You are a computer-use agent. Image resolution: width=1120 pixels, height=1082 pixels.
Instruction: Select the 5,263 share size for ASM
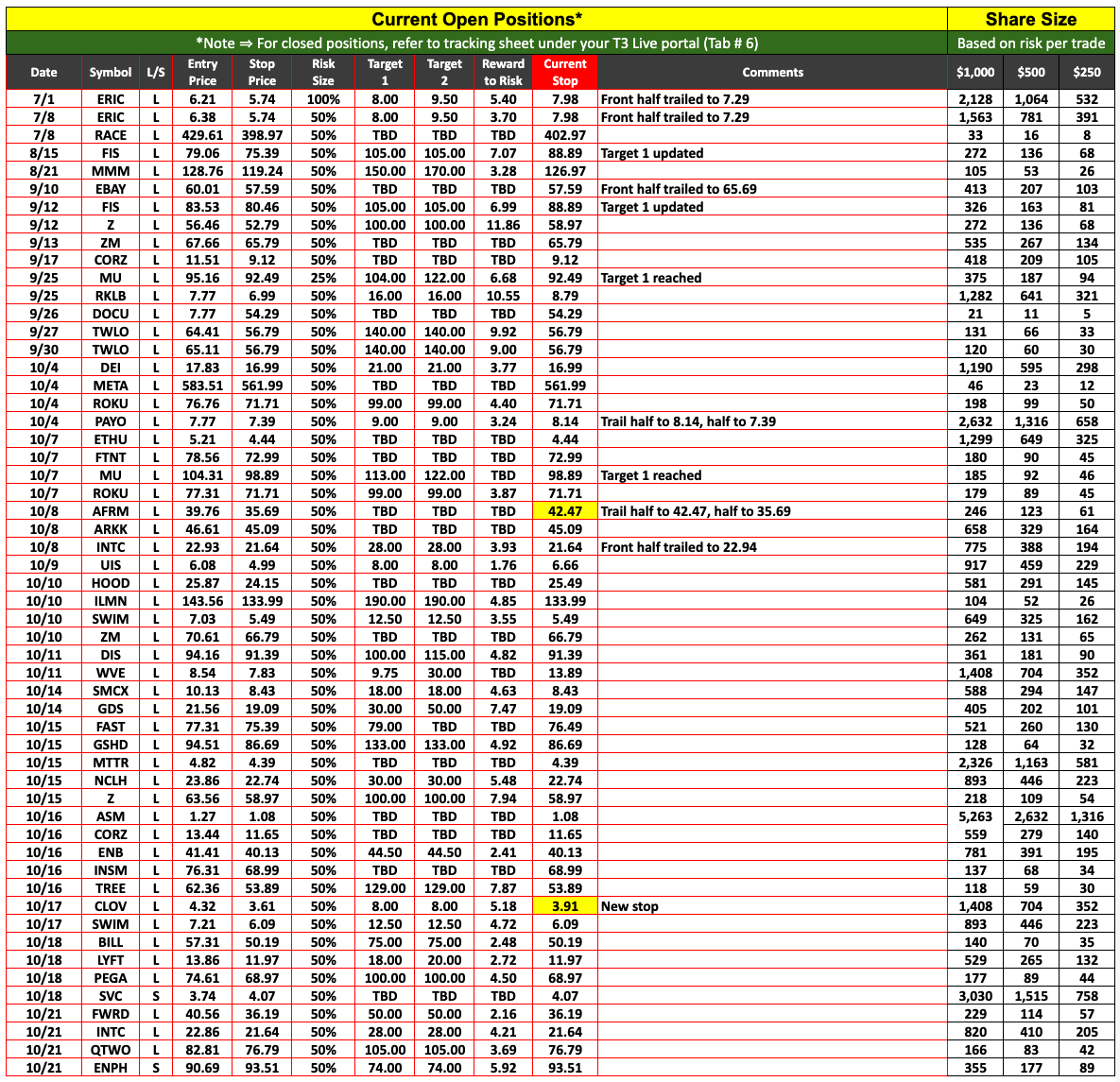click(975, 816)
